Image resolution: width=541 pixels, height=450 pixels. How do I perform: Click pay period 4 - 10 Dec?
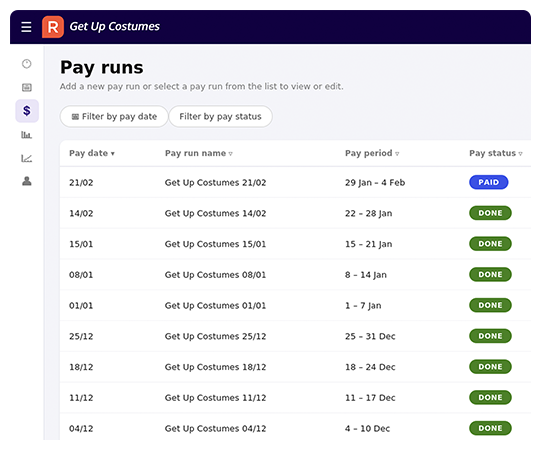tap(367, 428)
